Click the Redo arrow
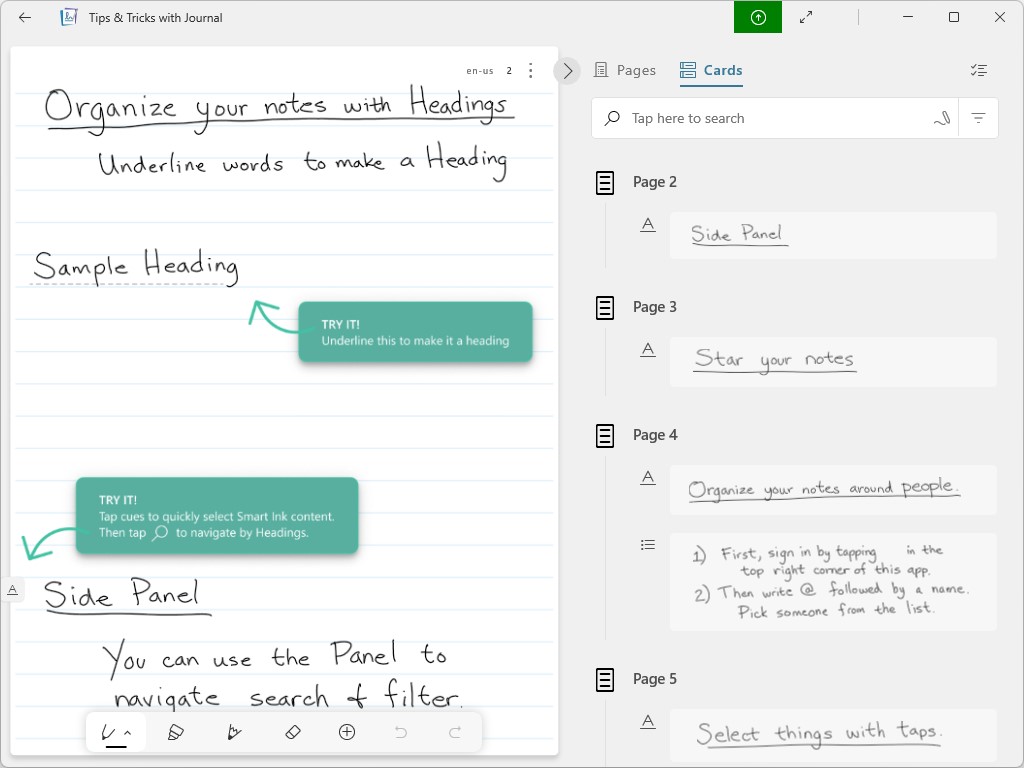The width and height of the screenshot is (1024, 768). pos(455,733)
